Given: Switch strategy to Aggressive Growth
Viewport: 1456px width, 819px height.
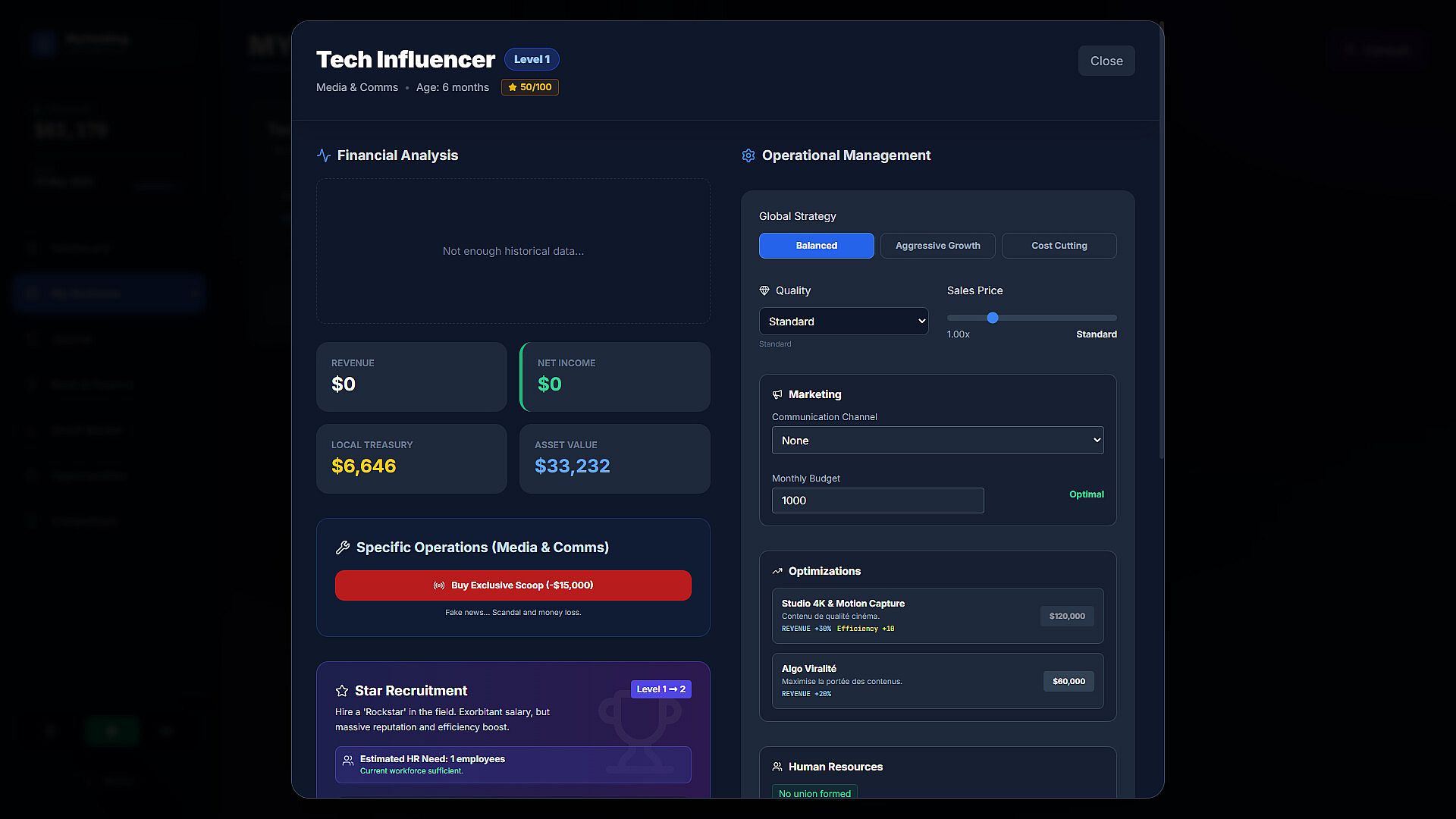Looking at the screenshot, I should pos(937,246).
